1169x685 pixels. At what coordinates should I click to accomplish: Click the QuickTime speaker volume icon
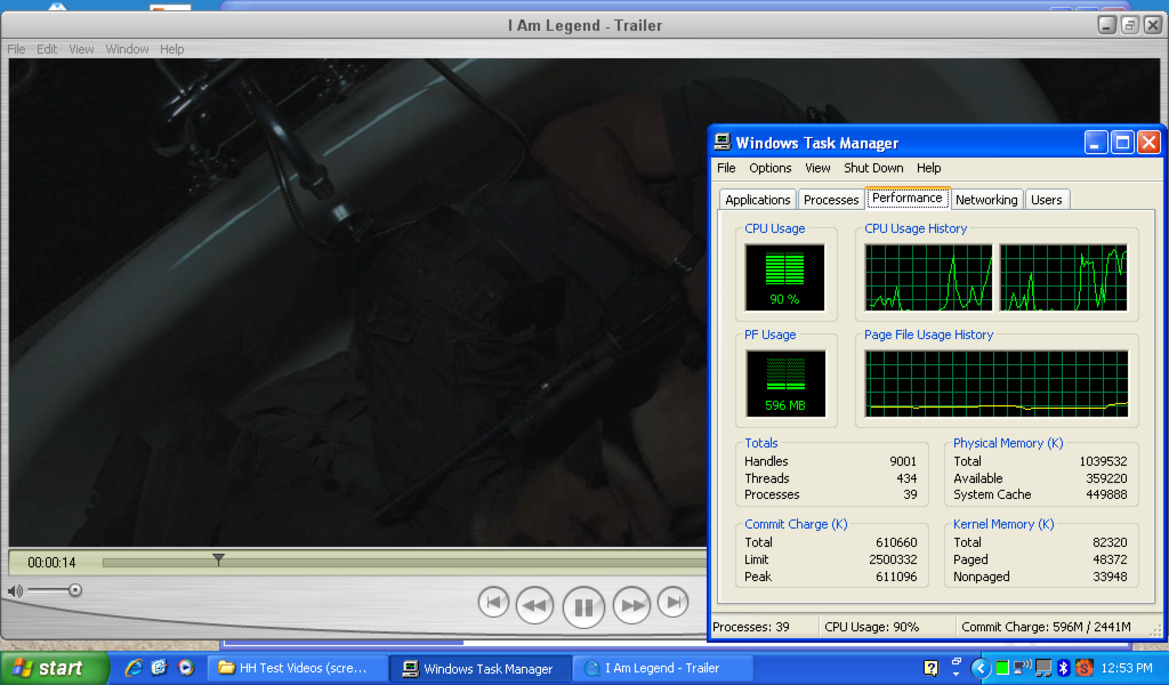pos(15,591)
